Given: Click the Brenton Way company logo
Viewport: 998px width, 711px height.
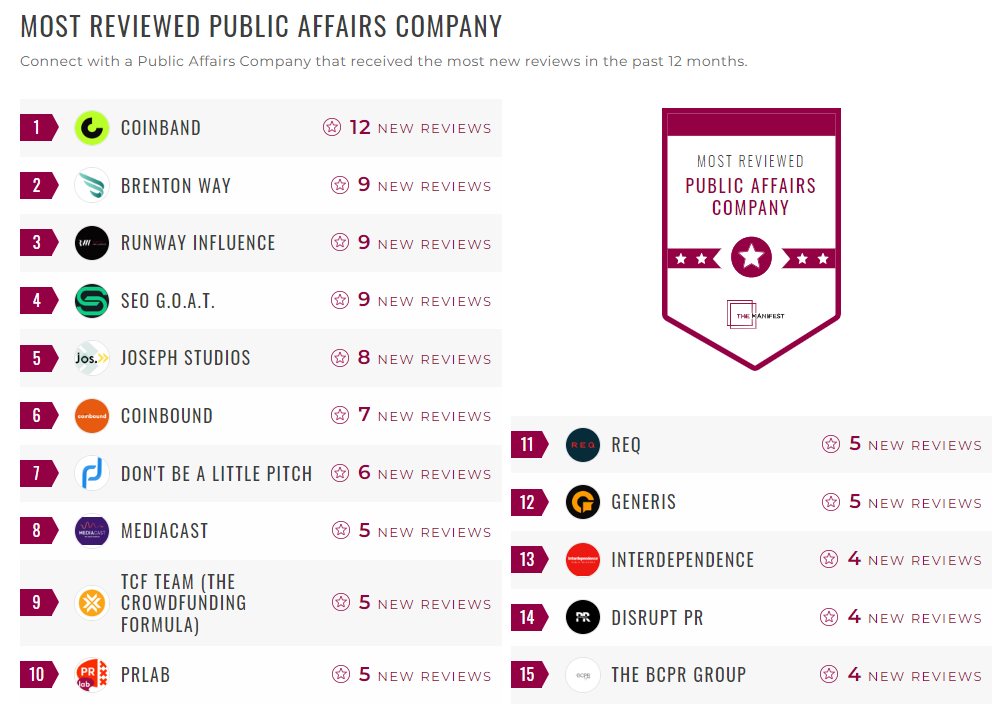Looking at the screenshot, I should click(x=91, y=185).
